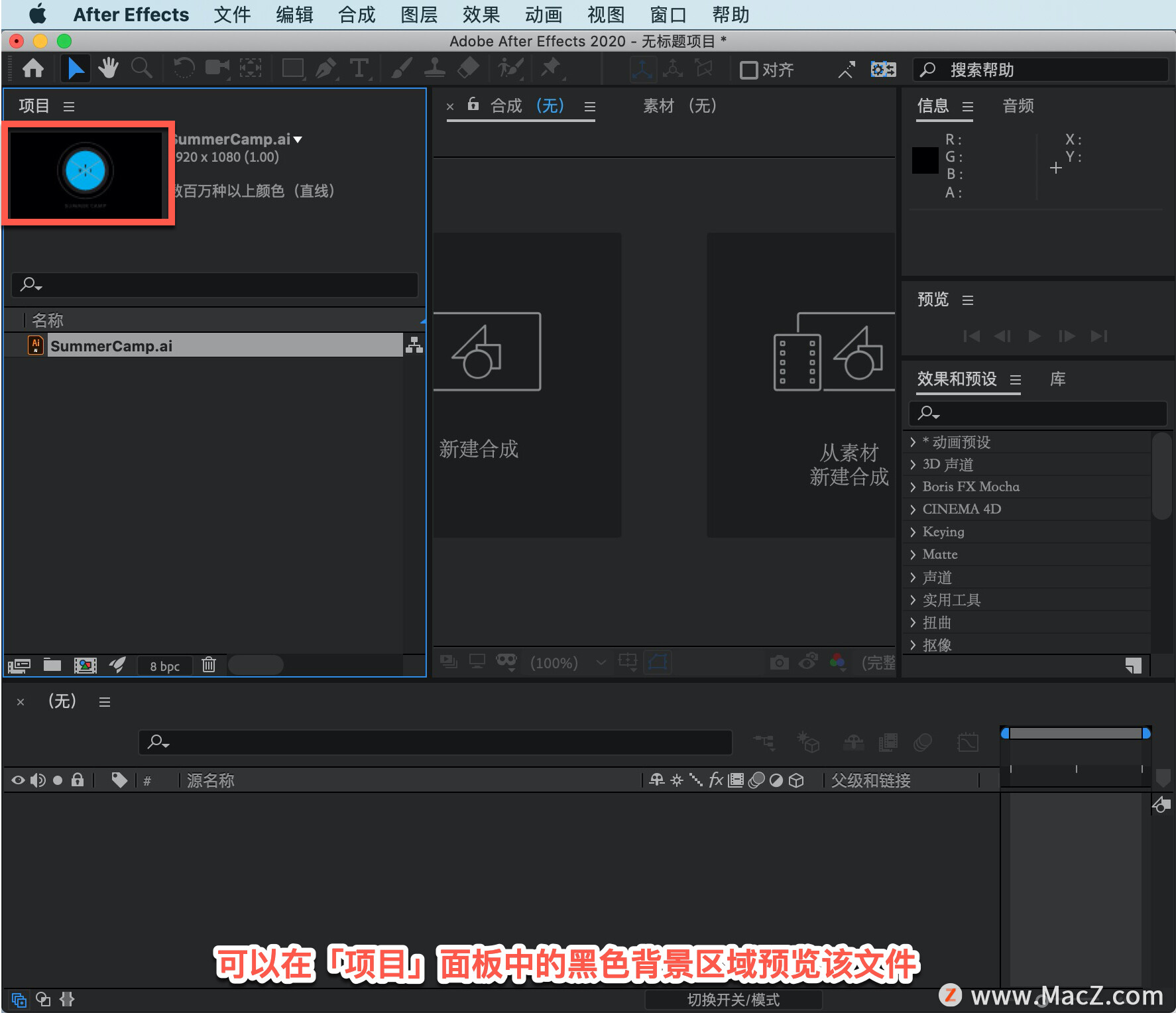Select the Hand tool
This screenshot has width=1176, height=1013.
pos(108,68)
